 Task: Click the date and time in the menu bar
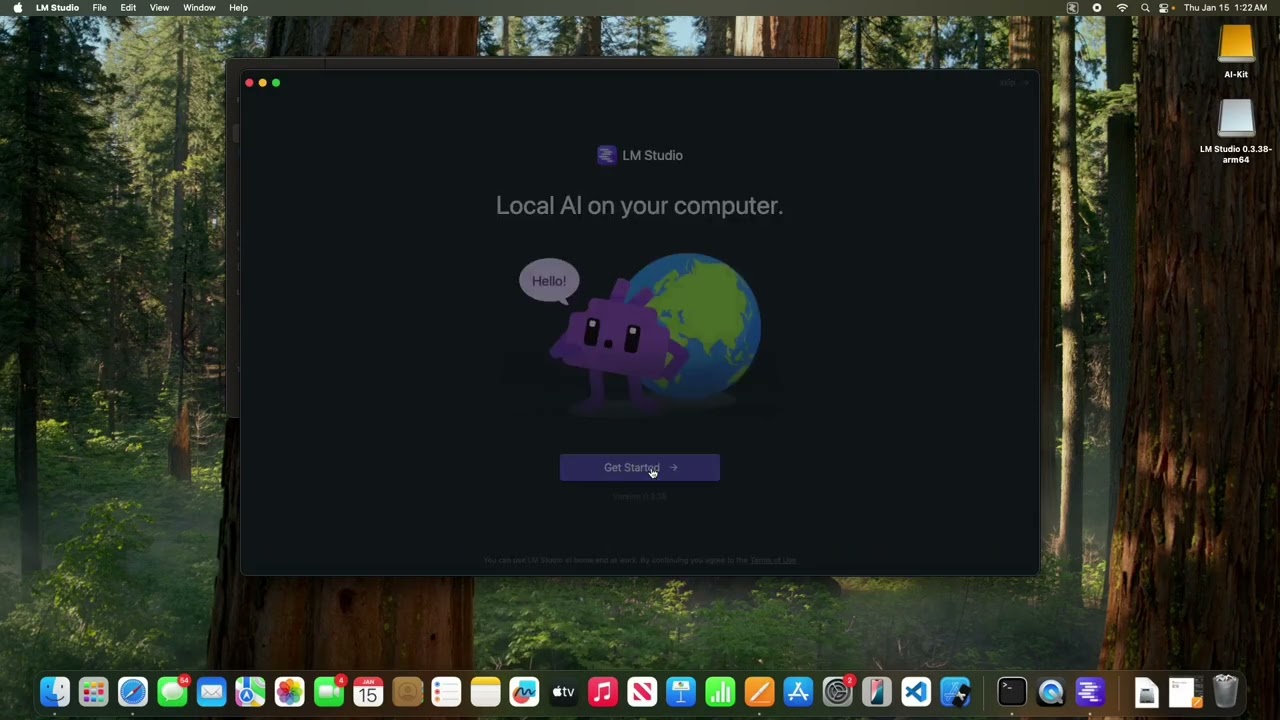point(1225,7)
